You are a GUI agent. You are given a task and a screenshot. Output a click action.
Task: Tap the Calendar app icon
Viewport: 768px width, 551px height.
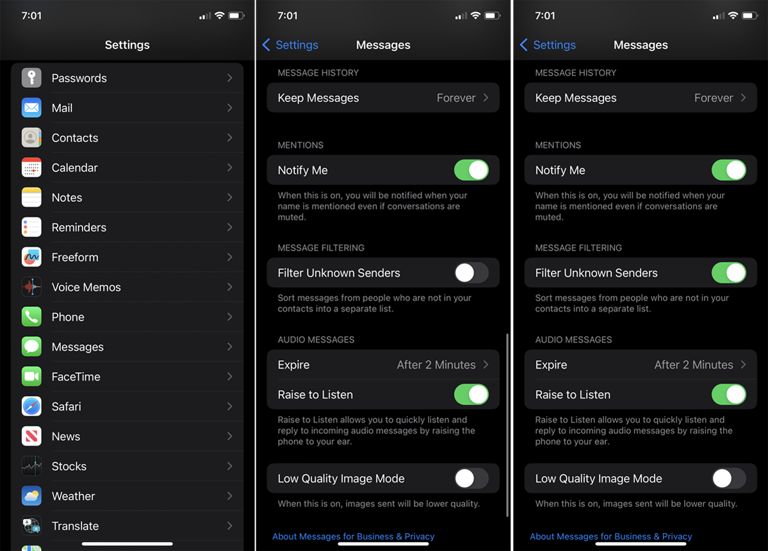[31, 168]
